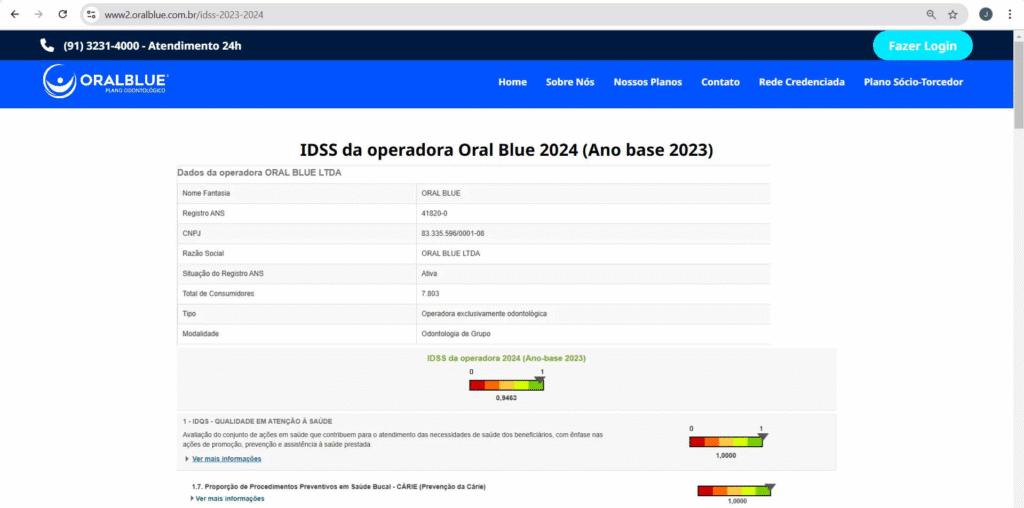Go to Sobre Nós page

click(x=570, y=82)
